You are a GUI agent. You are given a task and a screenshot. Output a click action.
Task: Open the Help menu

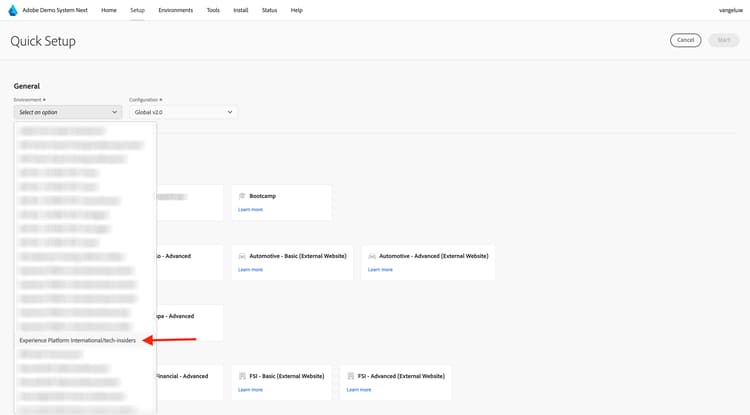[x=297, y=10]
